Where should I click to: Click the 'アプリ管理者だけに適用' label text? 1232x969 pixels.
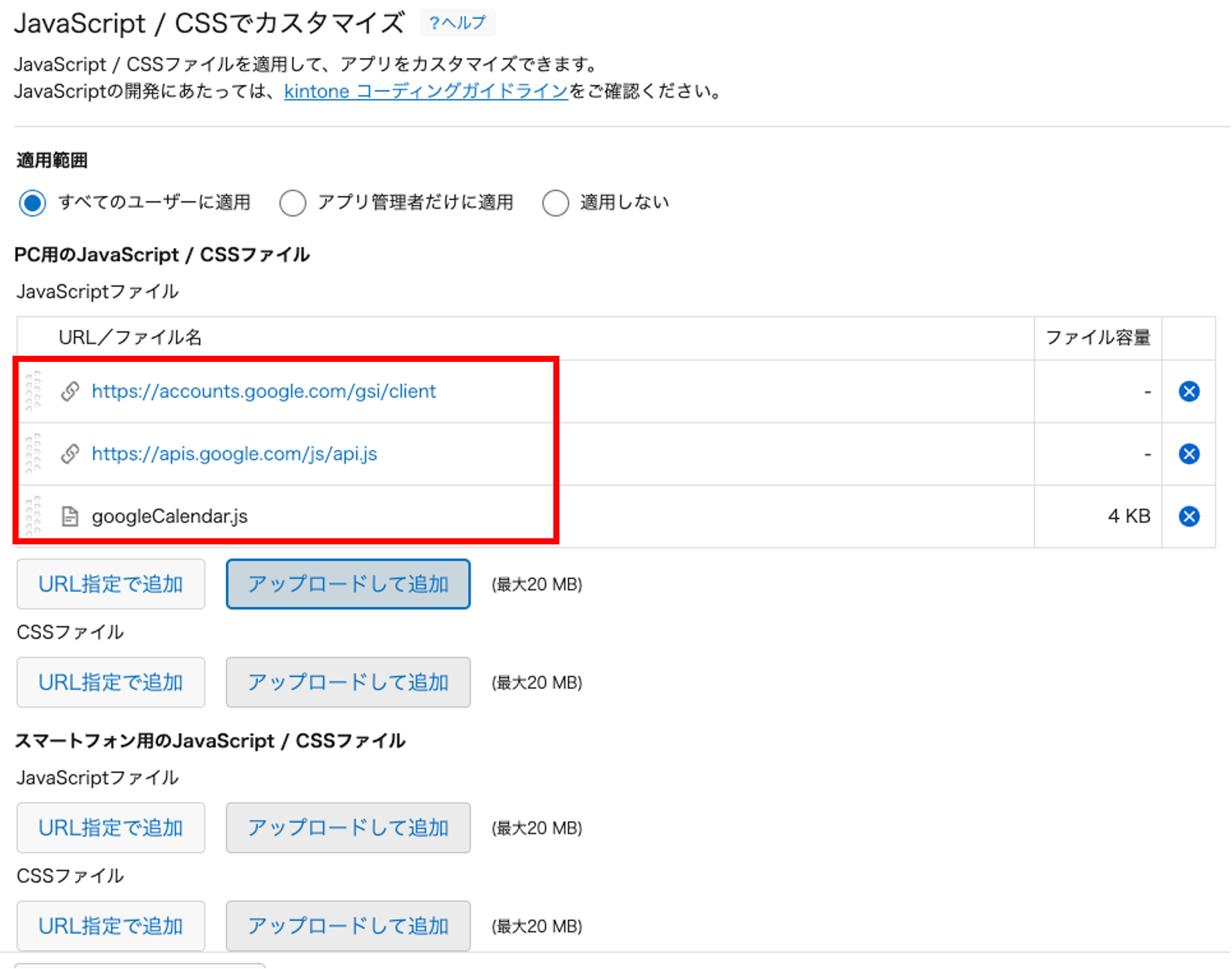tap(415, 202)
